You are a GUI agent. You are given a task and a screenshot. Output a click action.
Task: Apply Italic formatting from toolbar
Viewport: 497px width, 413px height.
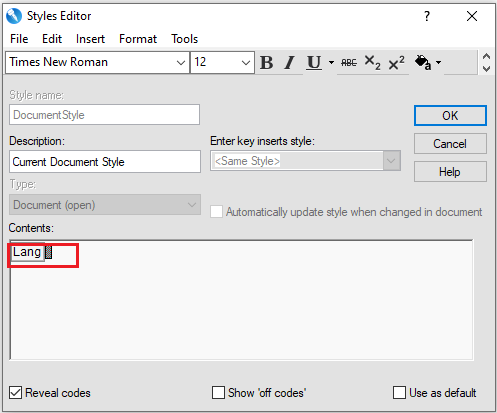tap(290, 62)
